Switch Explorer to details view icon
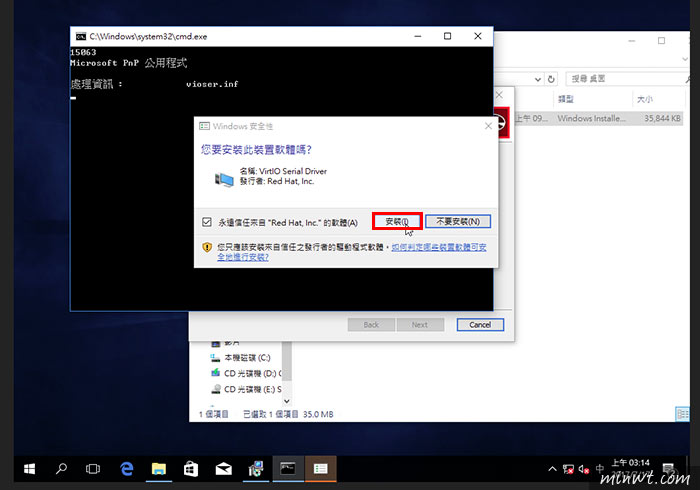700x490 pixels. point(682,414)
